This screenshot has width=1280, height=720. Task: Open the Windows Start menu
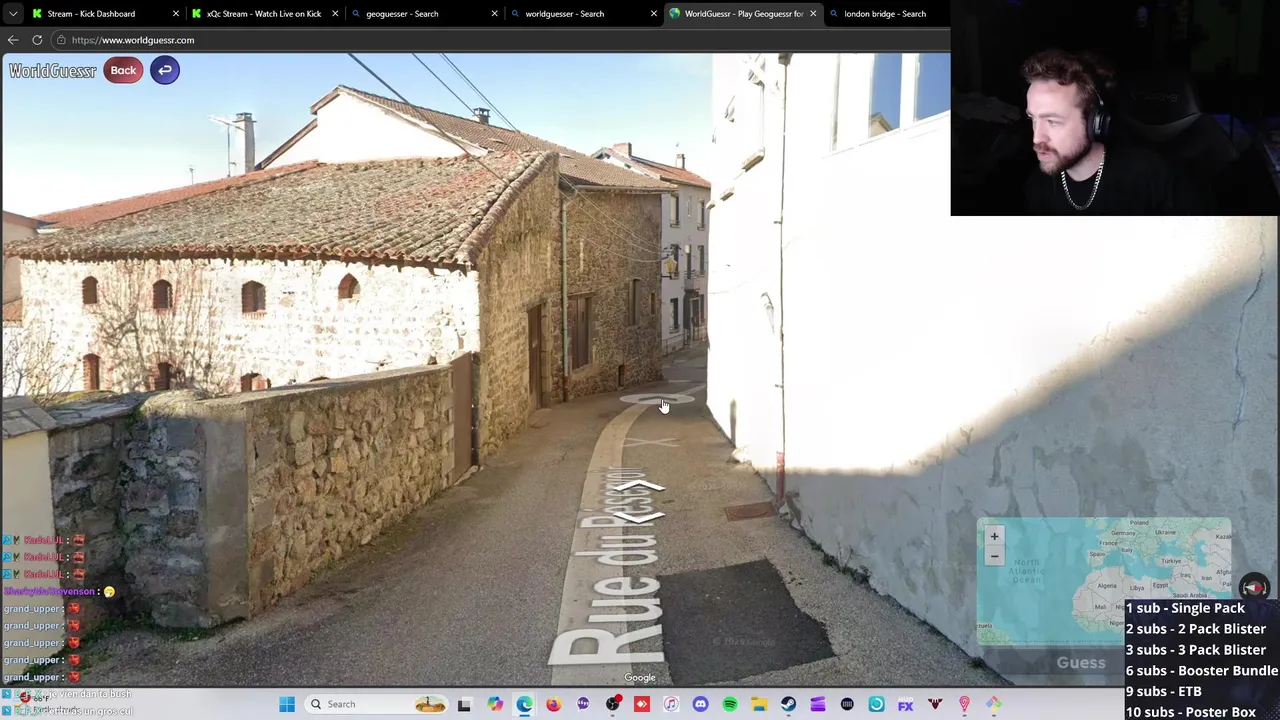click(x=287, y=704)
